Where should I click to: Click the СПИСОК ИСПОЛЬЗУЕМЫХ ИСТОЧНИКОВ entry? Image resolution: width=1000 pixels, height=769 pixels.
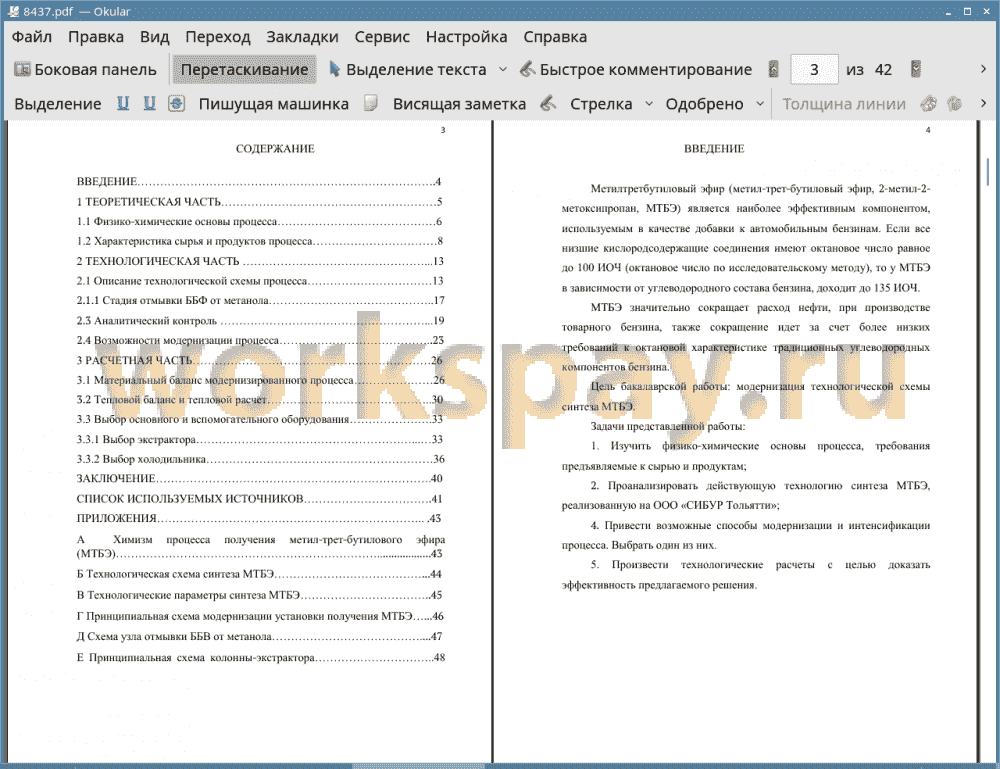[x=260, y=499]
